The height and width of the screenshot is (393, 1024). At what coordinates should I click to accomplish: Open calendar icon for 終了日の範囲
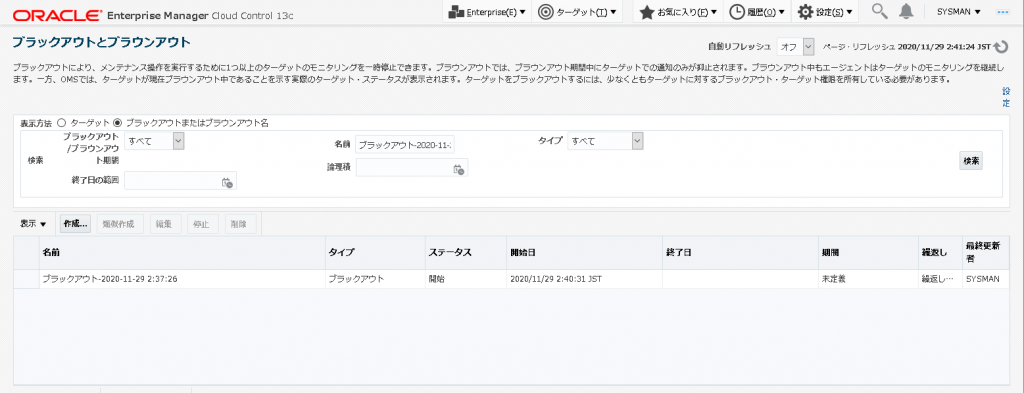pyautogui.click(x=227, y=183)
